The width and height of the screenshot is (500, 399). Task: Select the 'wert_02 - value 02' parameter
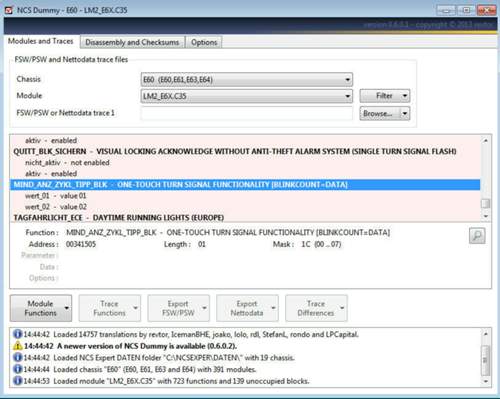click(x=245, y=207)
